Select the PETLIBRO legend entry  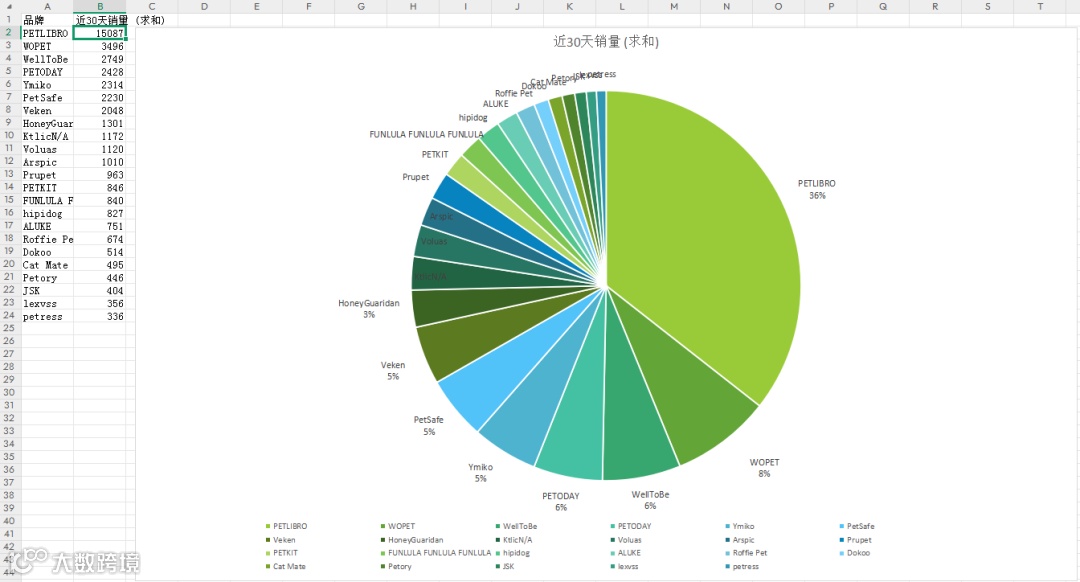tap(287, 526)
